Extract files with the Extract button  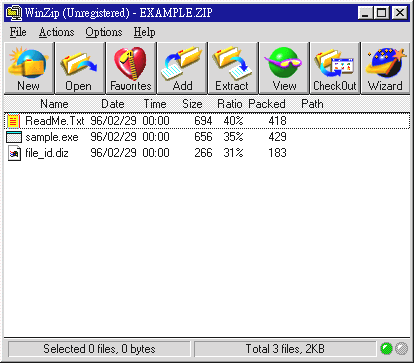coord(233,68)
